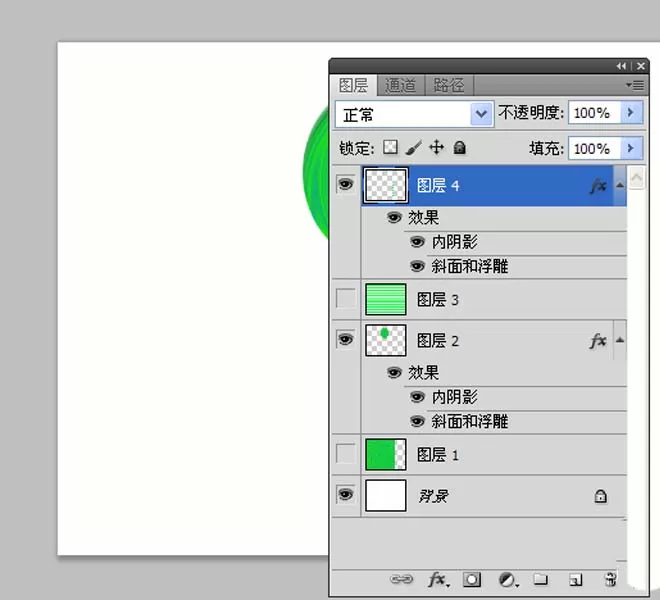Toggle 效果 visibility under 图层 4
Screen dimensions: 660x600
click(x=394, y=217)
